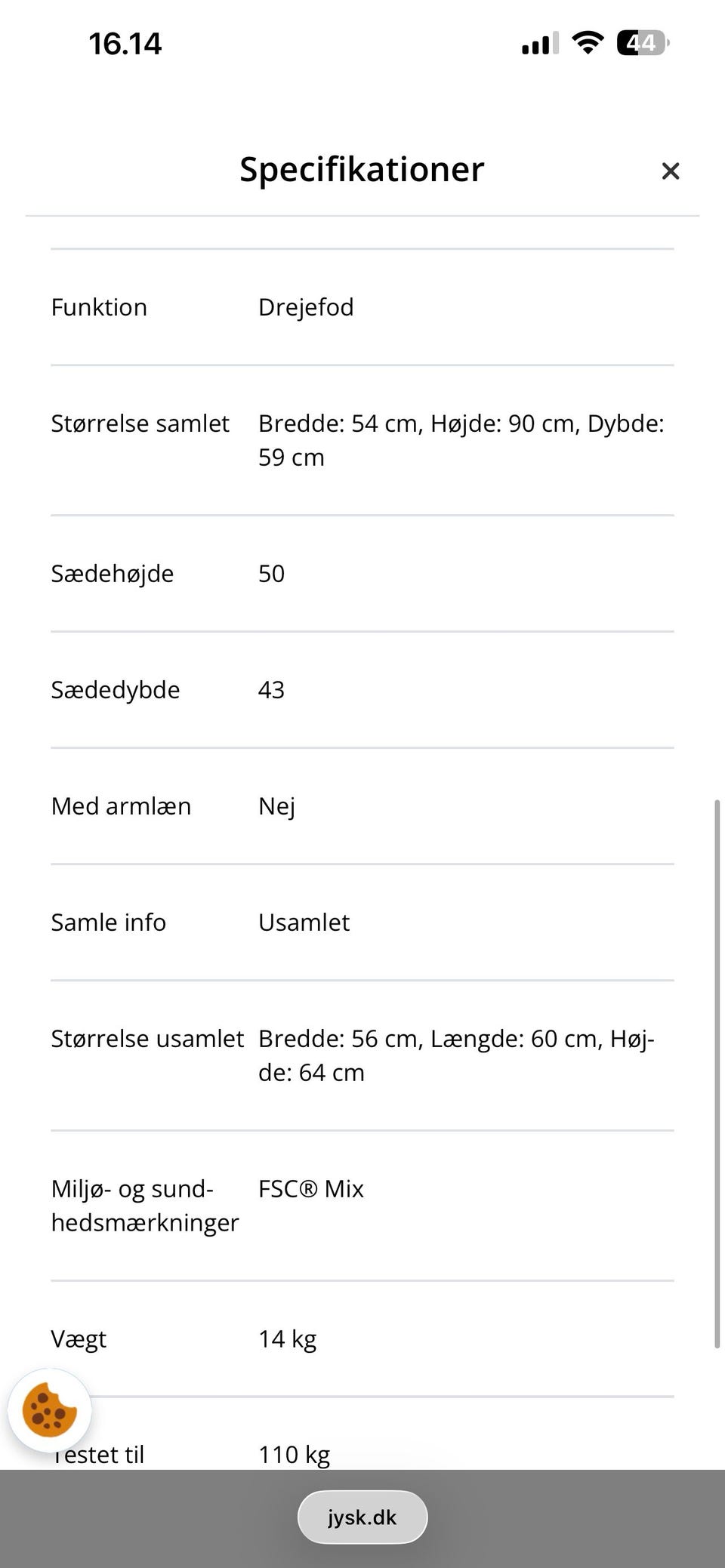725x1568 pixels.
Task: Select Usamlet under Samle info
Action: (x=304, y=922)
